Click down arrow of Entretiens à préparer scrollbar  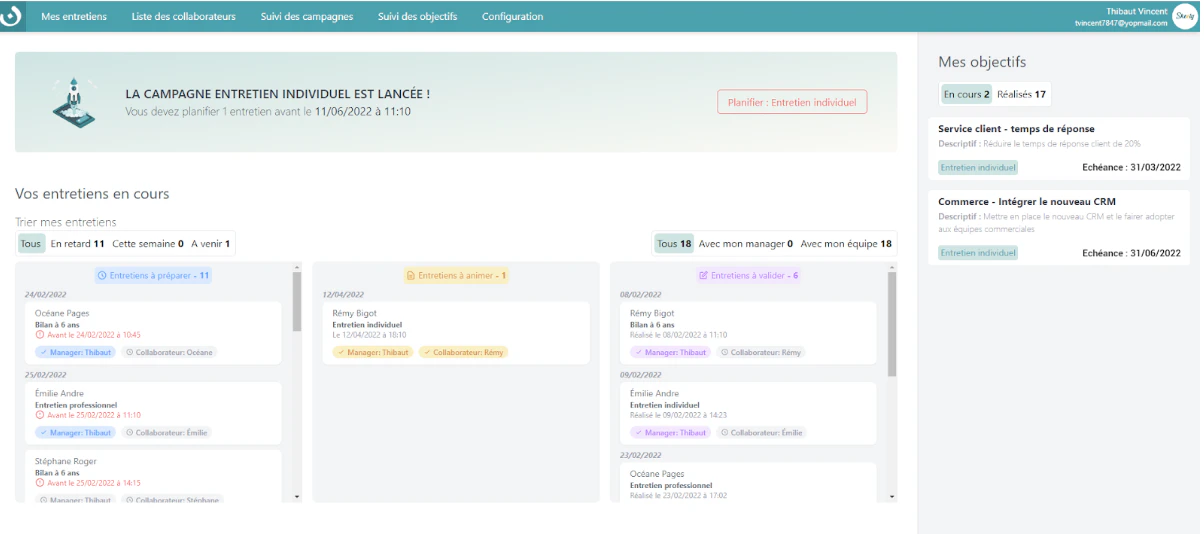tap(296, 497)
